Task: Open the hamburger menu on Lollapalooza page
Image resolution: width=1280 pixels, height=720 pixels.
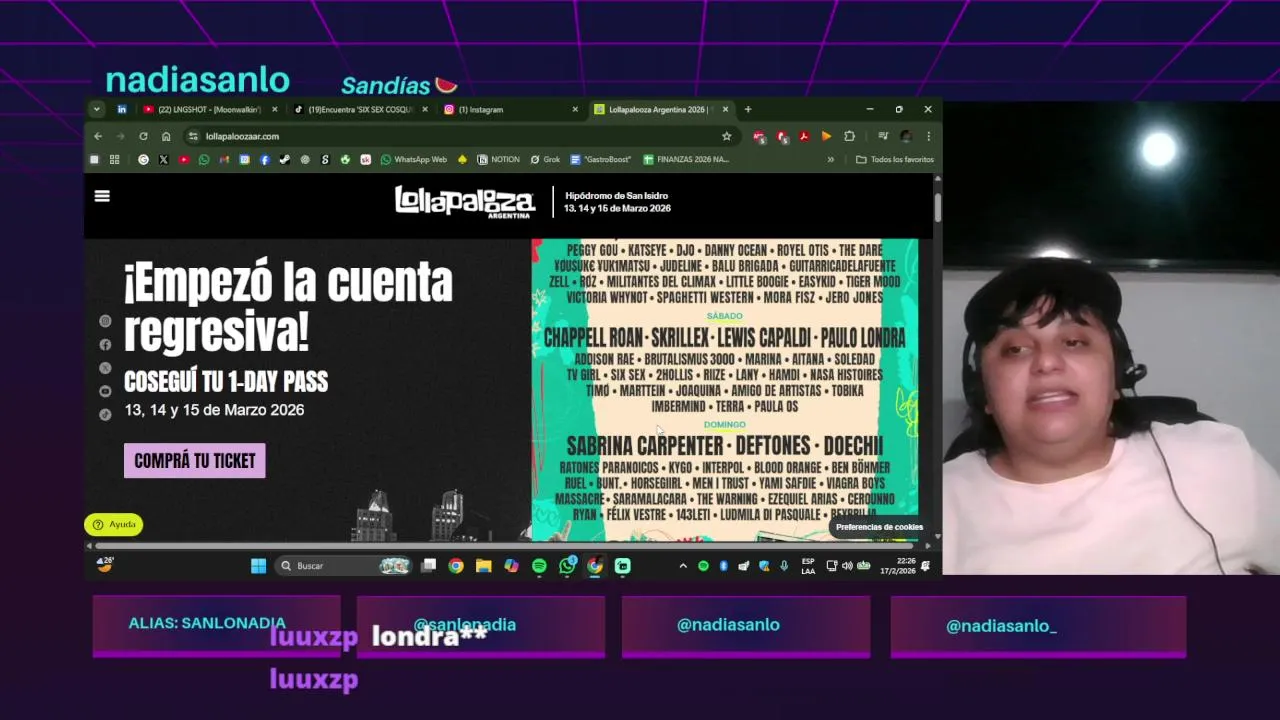Action: coord(102,196)
